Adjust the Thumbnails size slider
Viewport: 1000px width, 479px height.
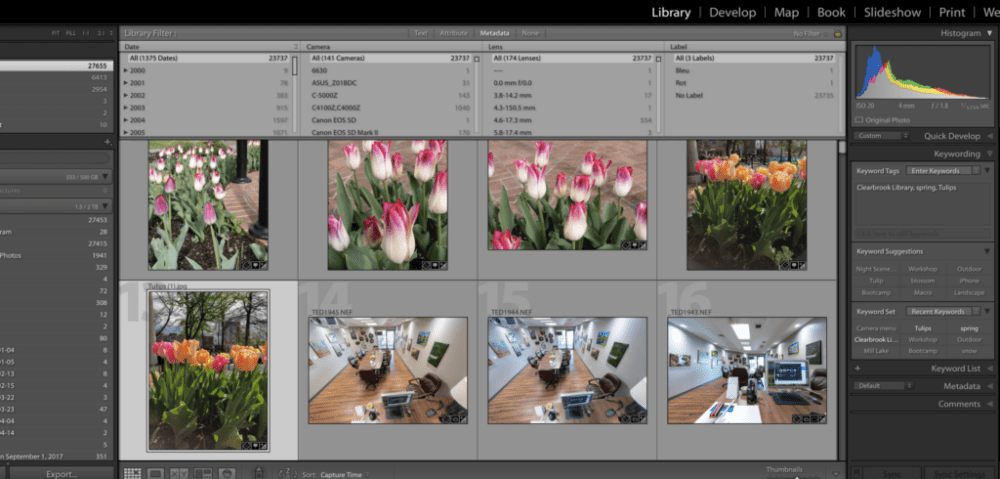pos(797,476)
